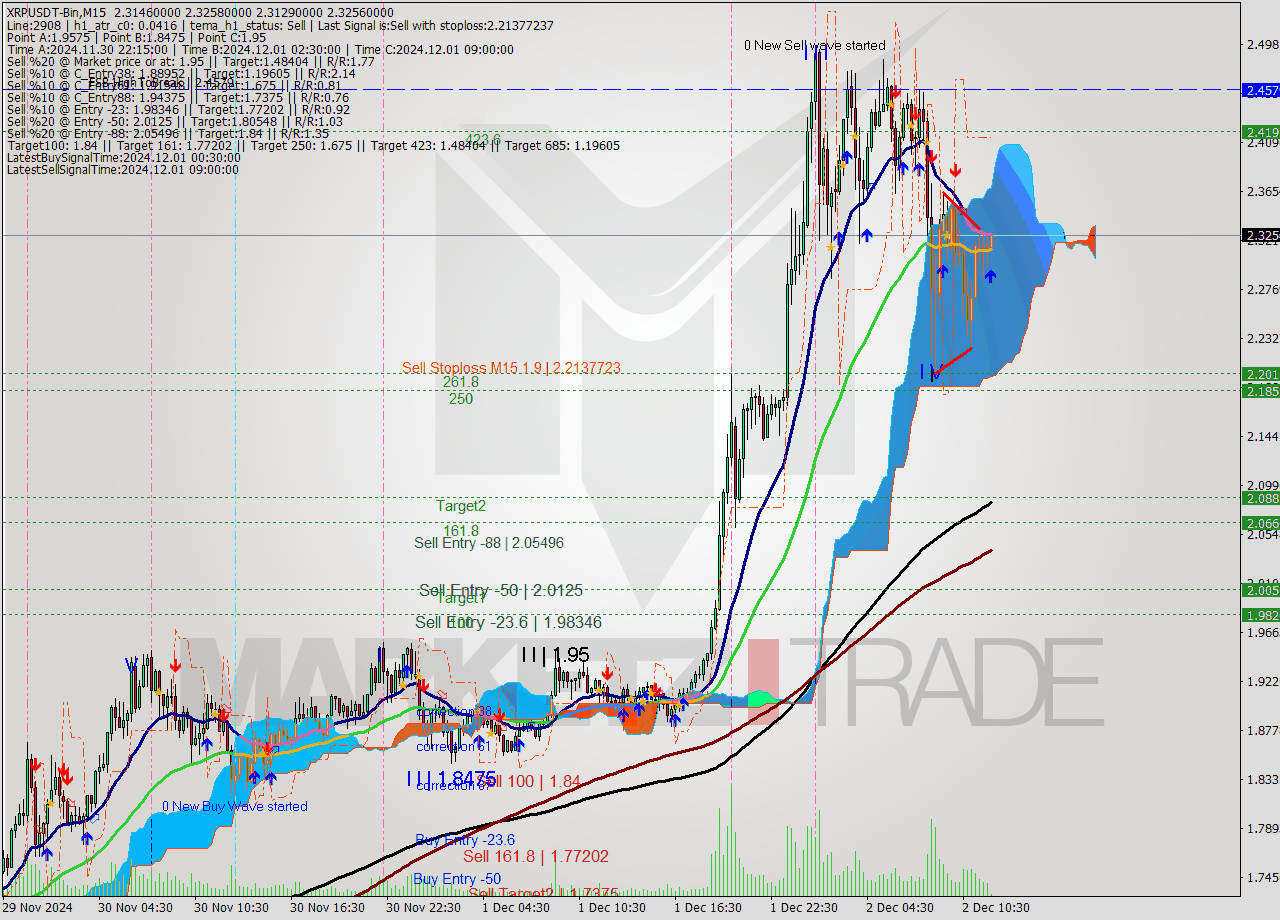Image resolution: width=1280 pixels, height=920 pixels.
Task: Click the '30 Nov 22:30' time axis label
Action: (422, 908)
